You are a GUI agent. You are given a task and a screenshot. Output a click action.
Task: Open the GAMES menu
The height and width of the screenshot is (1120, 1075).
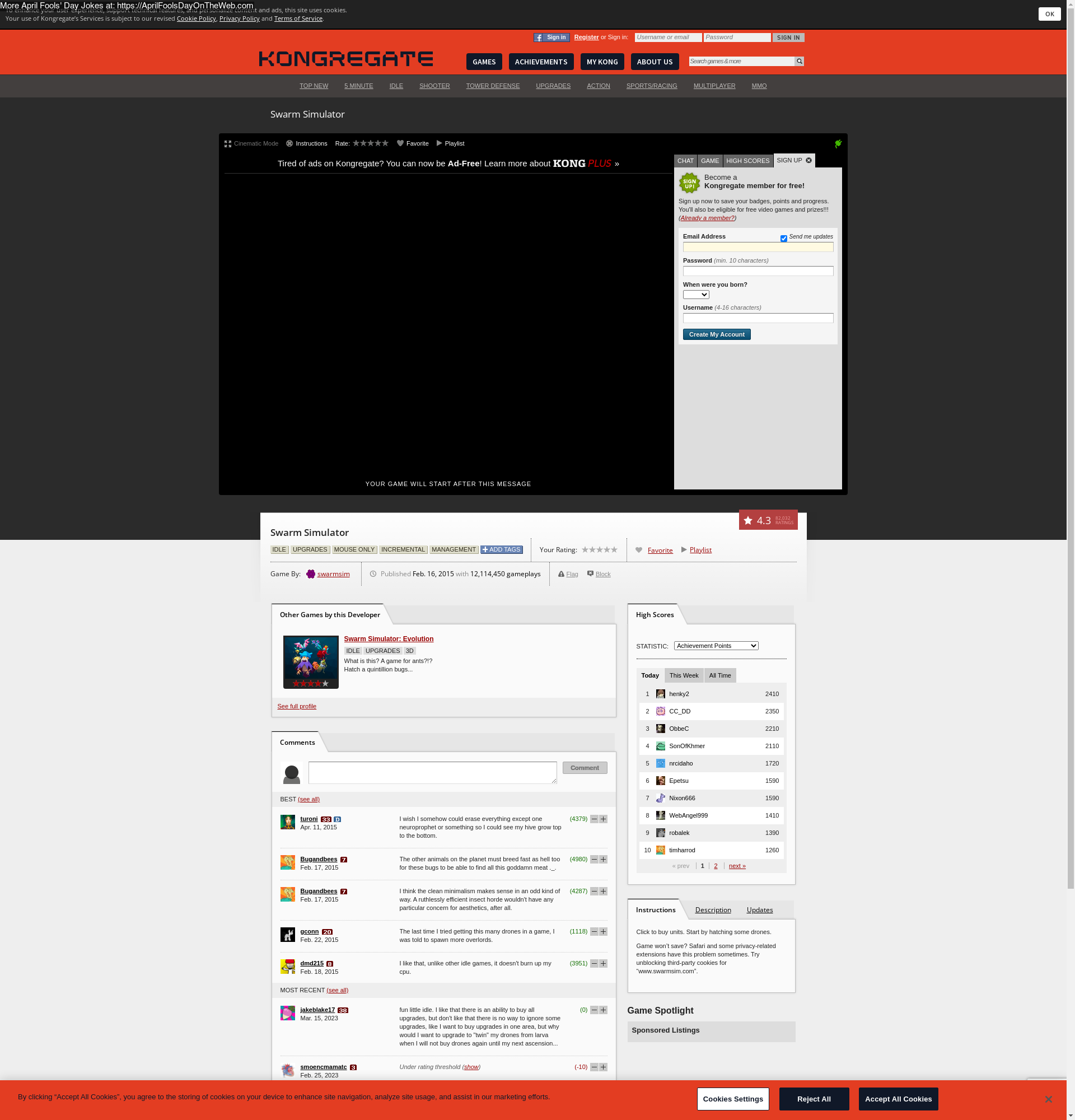(484, 62)
